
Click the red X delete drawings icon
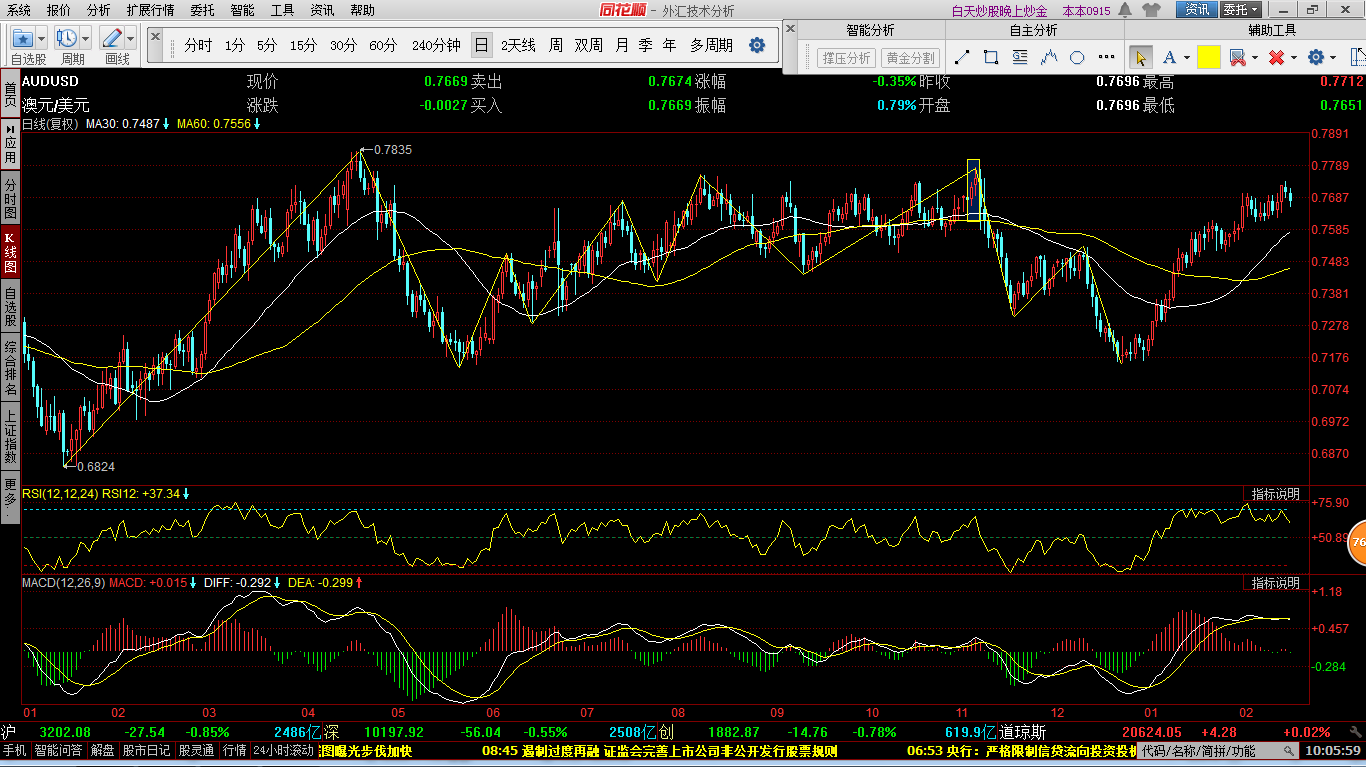[x=1276, y=58]
